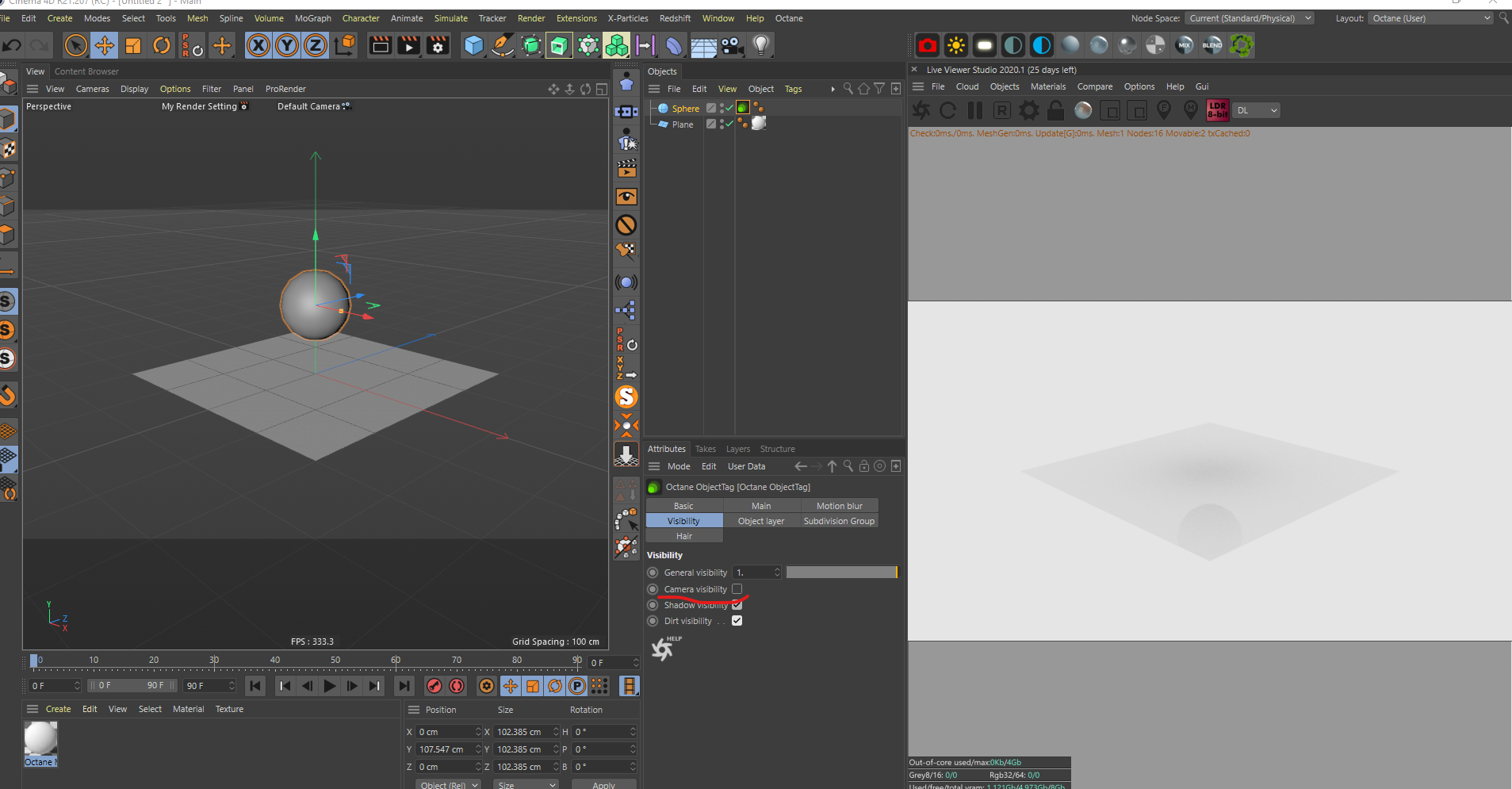Add a Light object (bulb icon)
Screen dimensions: 1512x789
pos(761,45)
